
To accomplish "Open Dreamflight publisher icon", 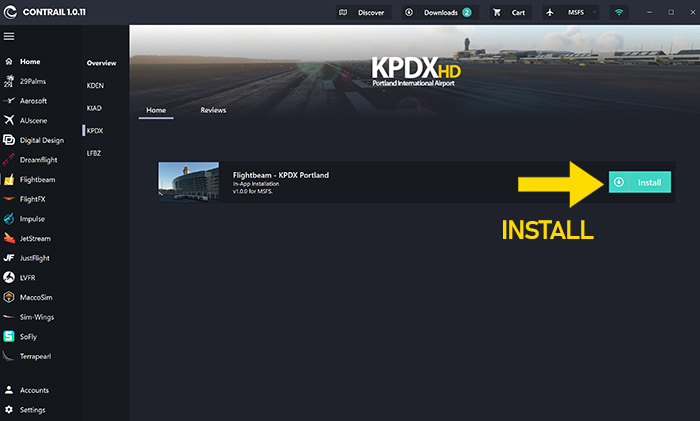I will [x=9, y=160].
